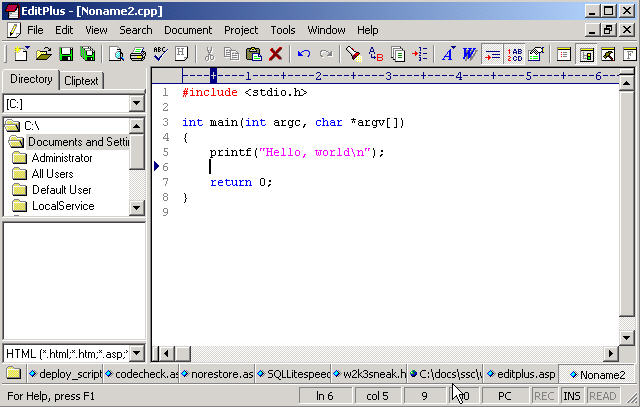Screen dimensions: 640x407
Task: Click the Print icon
Action: click(x=138, y=53)
